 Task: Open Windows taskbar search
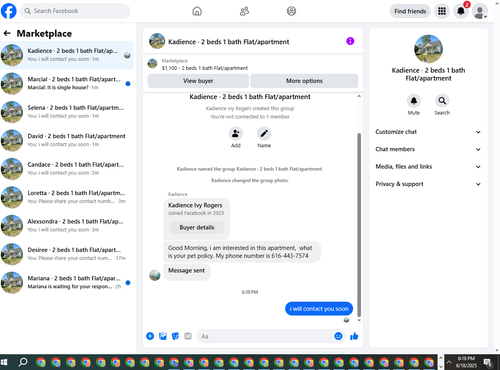[x=23, y=362]
